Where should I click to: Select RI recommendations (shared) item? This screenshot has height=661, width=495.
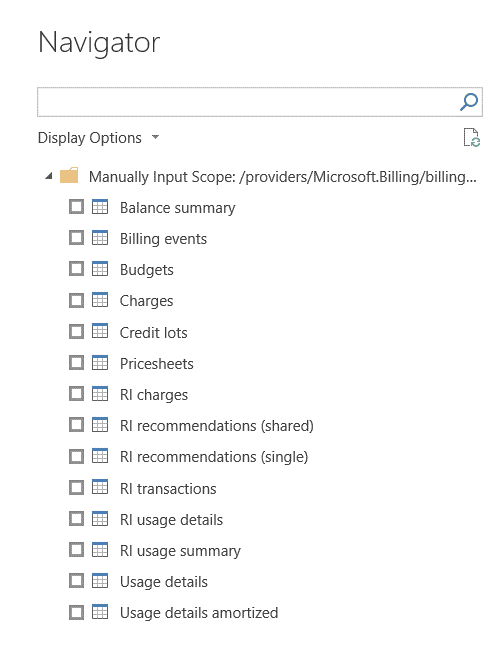(x=217, y=426)
